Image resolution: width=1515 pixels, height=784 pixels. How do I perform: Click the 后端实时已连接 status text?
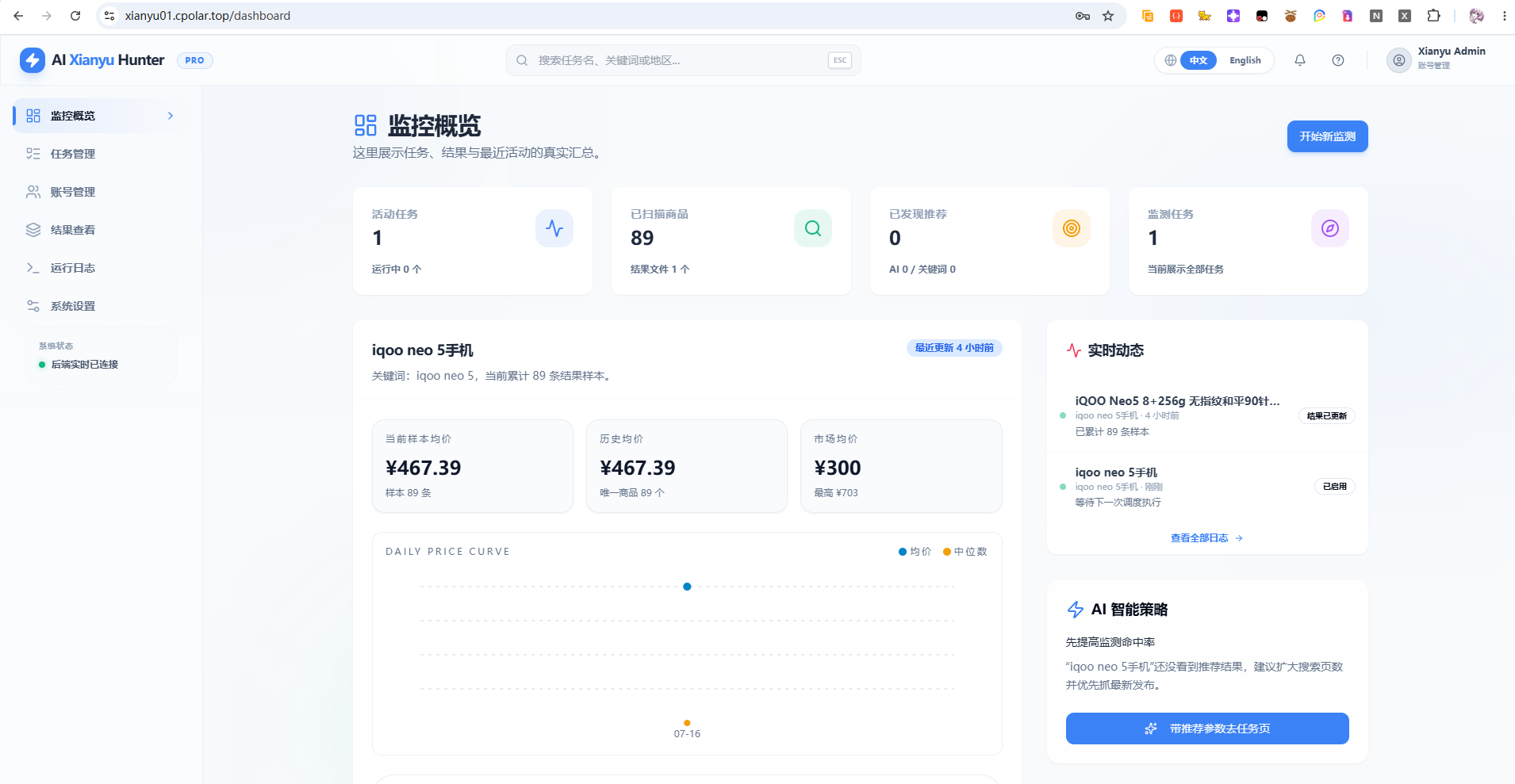(x=85, y=365)
